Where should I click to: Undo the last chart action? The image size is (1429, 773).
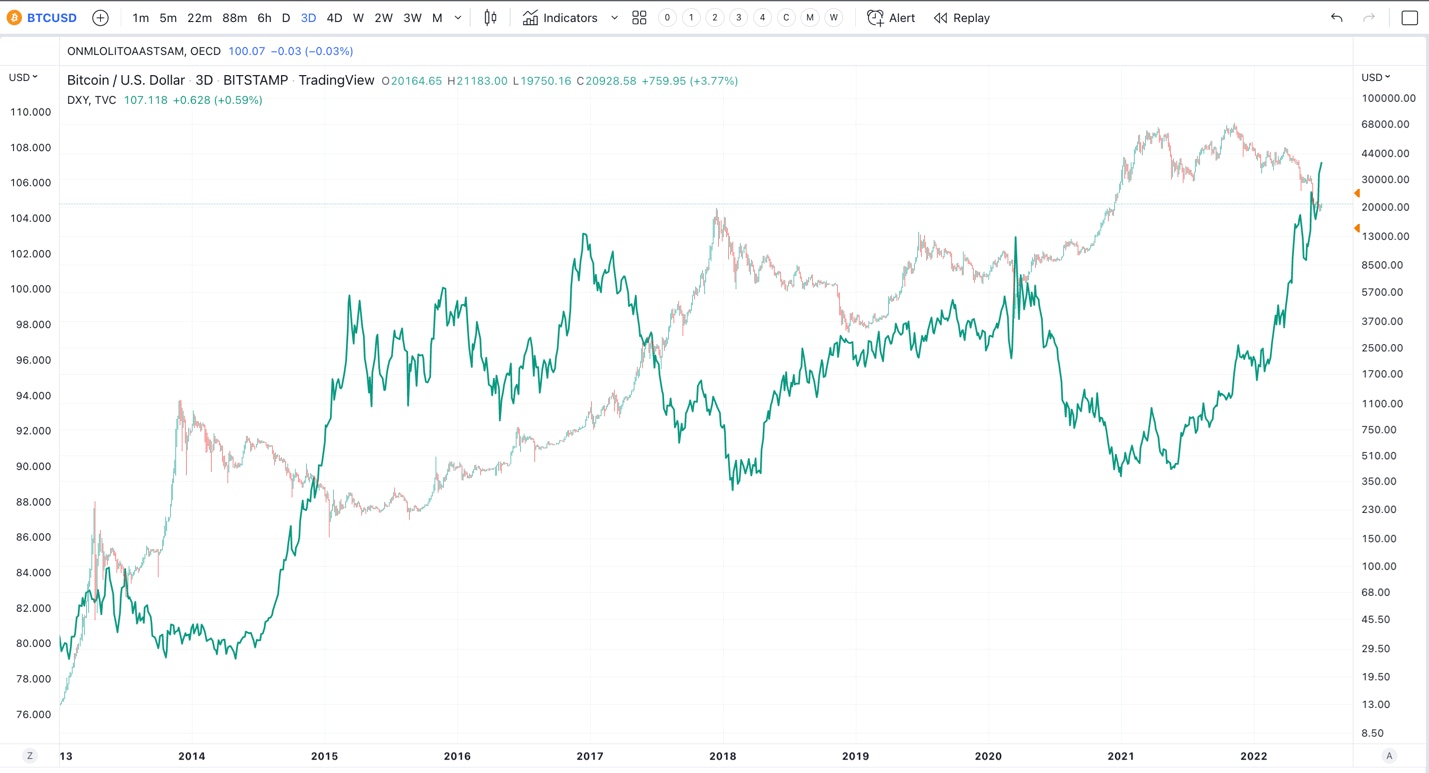pos(1337,18)
